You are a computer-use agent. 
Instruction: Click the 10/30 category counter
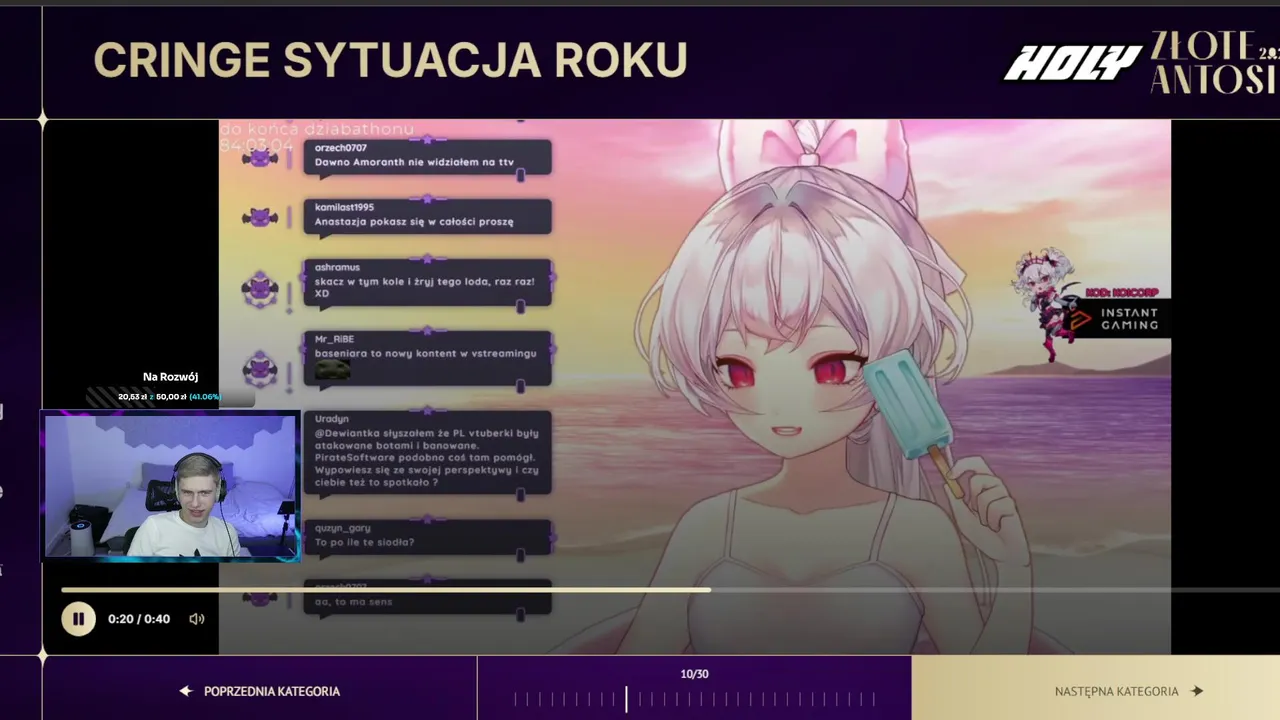click(x=694, y=674)
